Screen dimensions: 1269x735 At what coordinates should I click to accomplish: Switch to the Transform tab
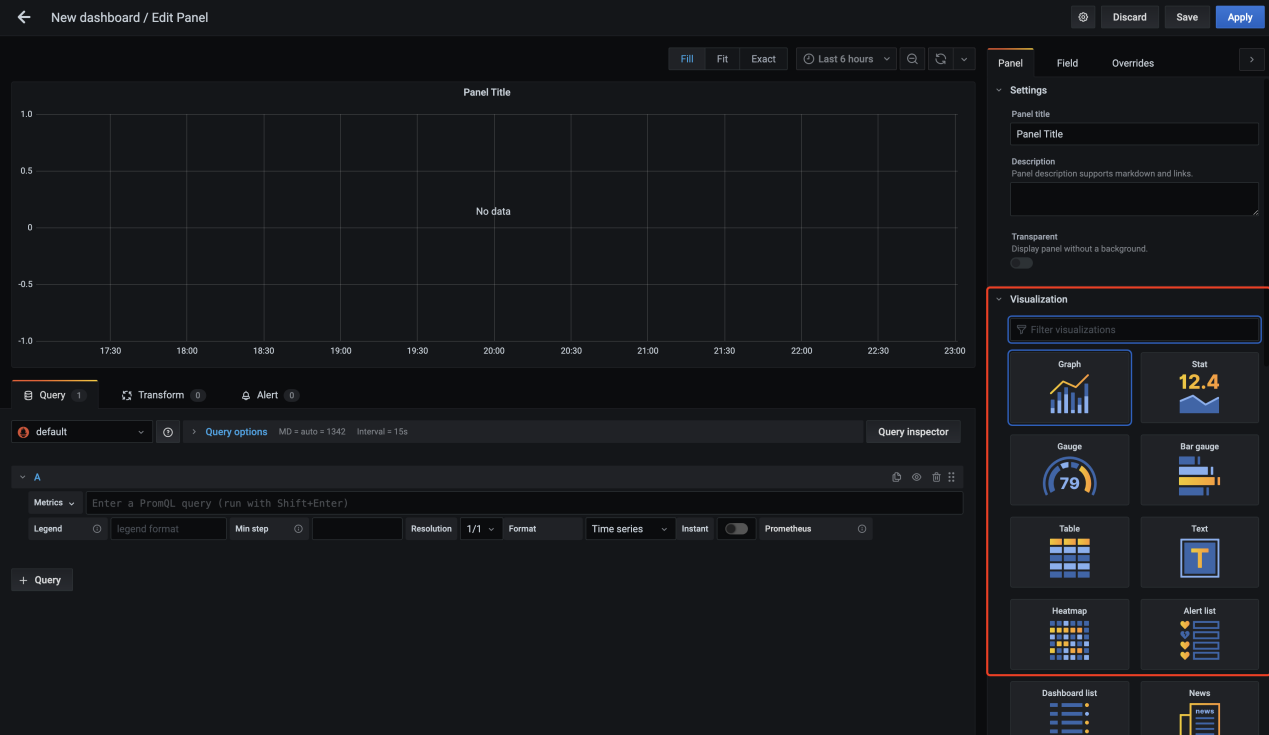(162, 395)
